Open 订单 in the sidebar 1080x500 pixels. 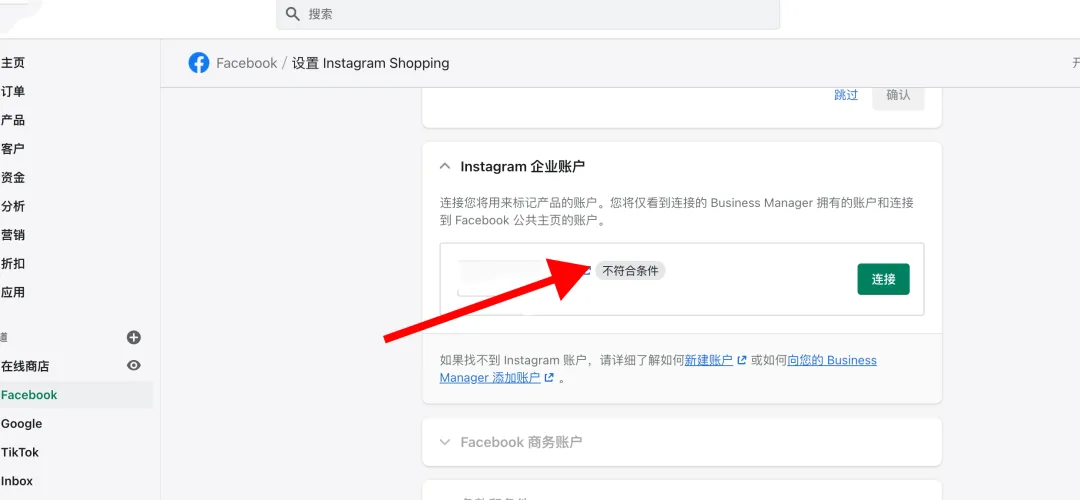click(x=13, y=92)
